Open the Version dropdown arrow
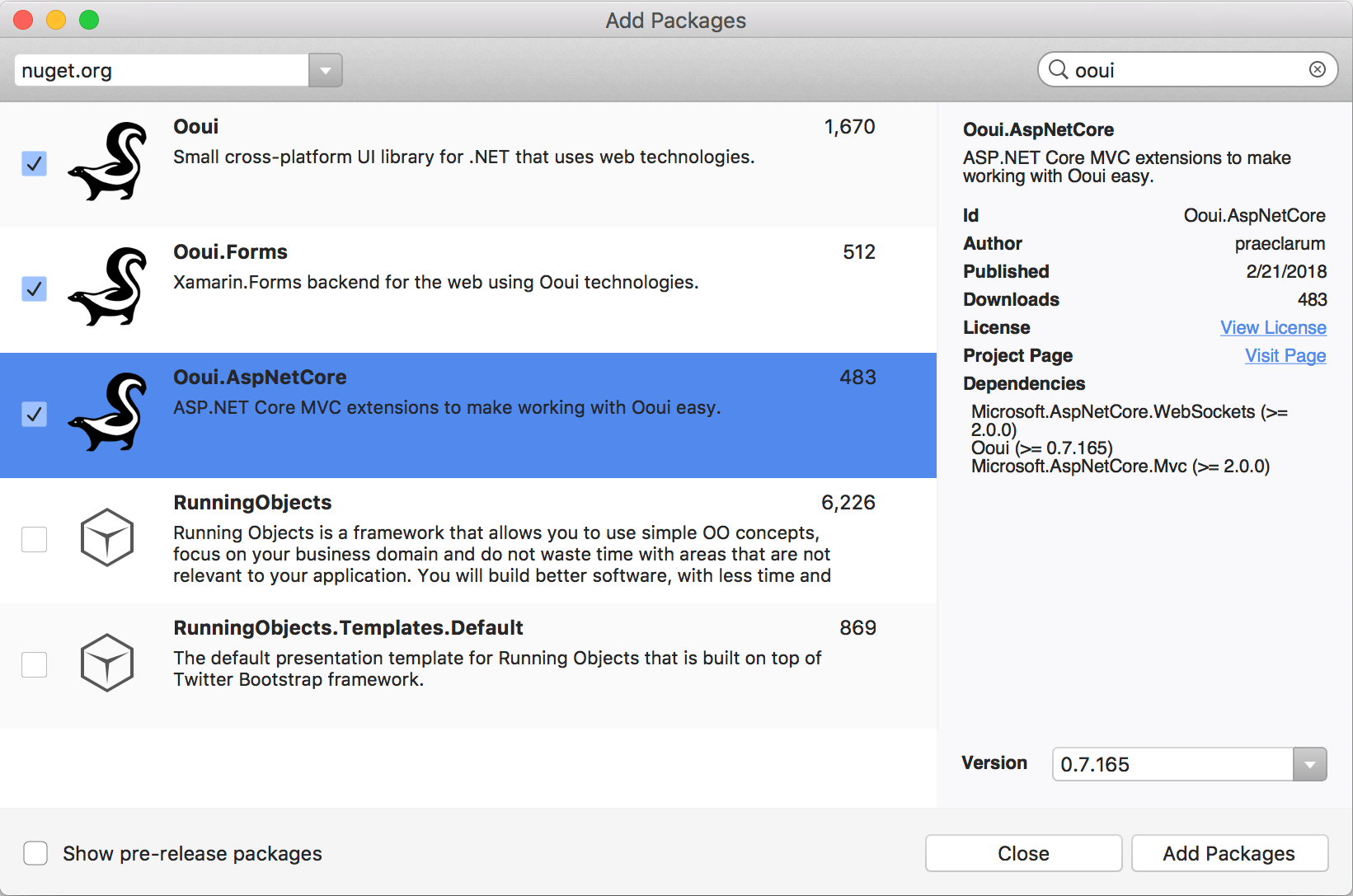The image size is (1353, 896). (x=1310, y=764)
